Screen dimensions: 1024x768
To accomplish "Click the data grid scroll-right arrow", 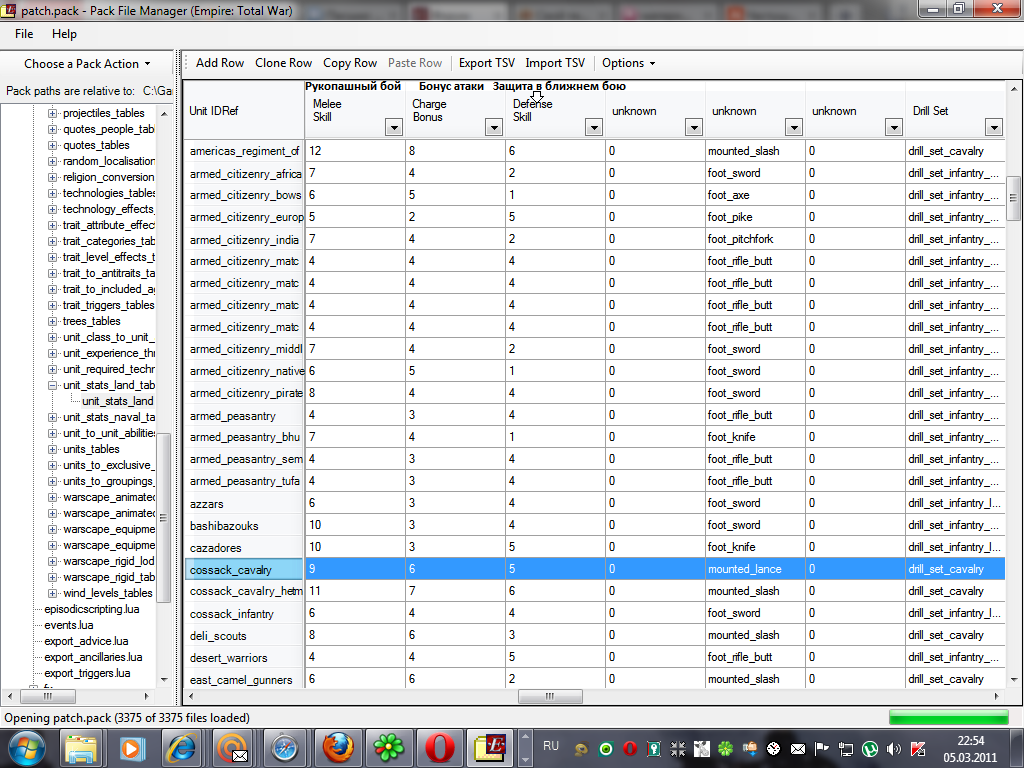I will tap(996, 696).
